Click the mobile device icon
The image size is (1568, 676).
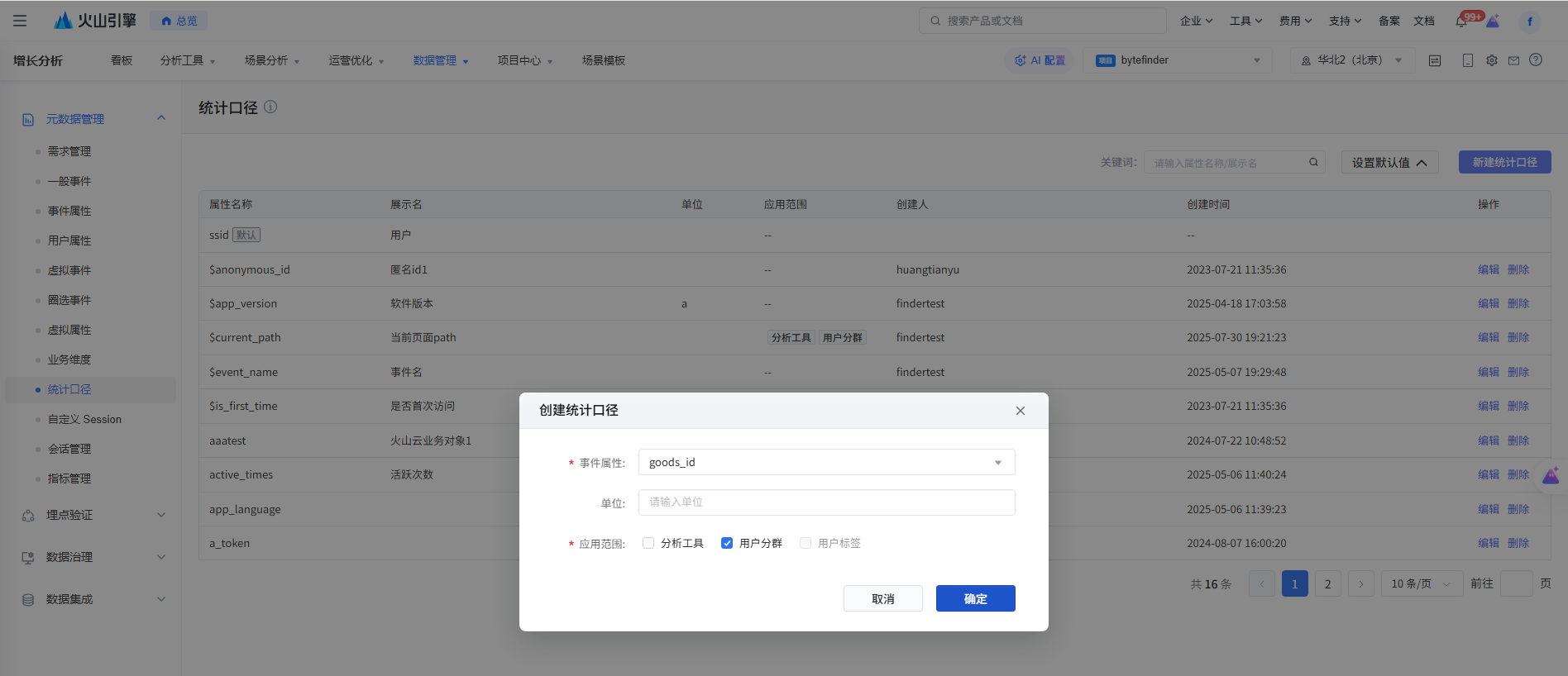click(x=1468, y=60)
